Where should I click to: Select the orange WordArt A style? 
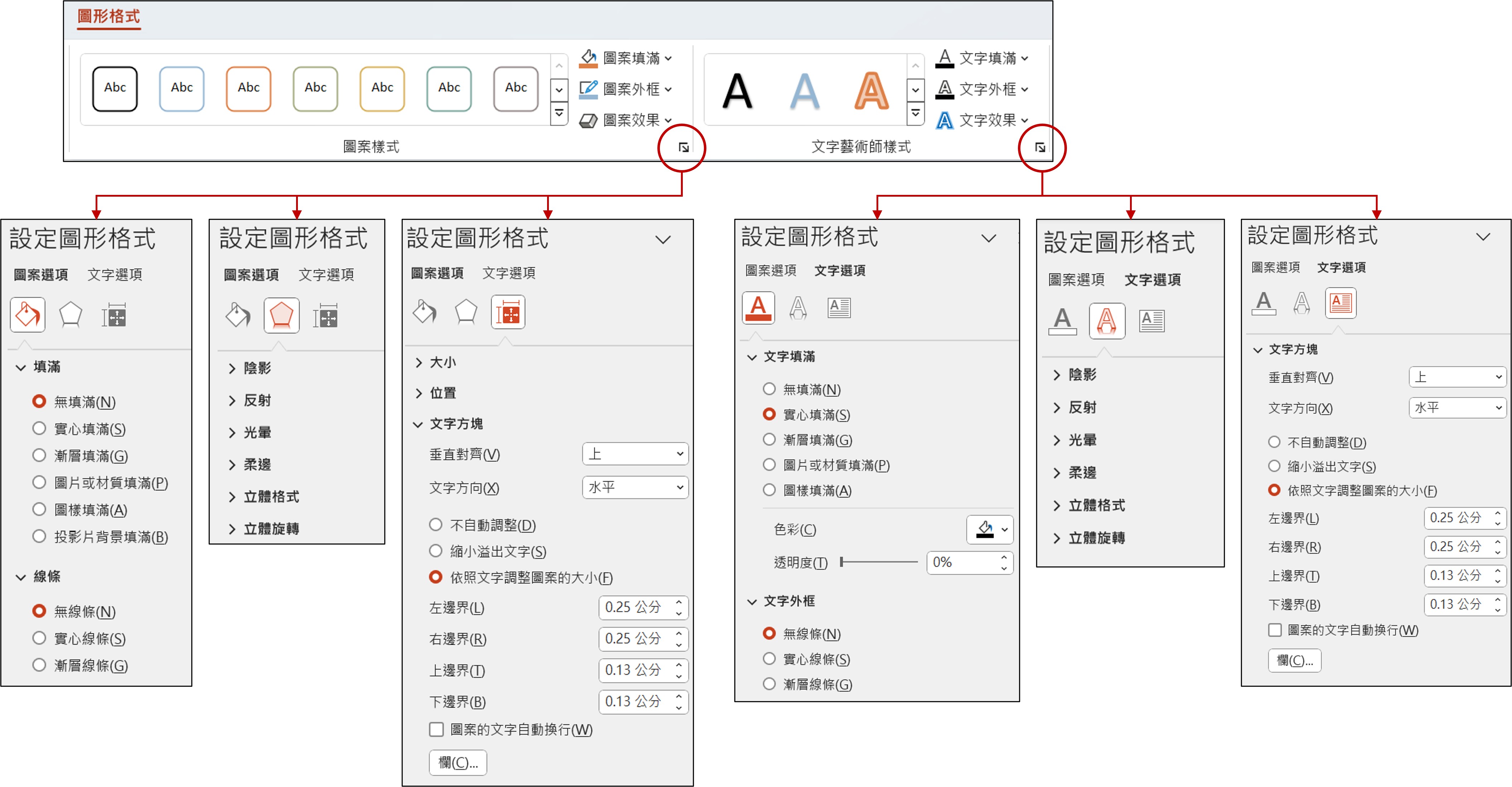(871, 91)
